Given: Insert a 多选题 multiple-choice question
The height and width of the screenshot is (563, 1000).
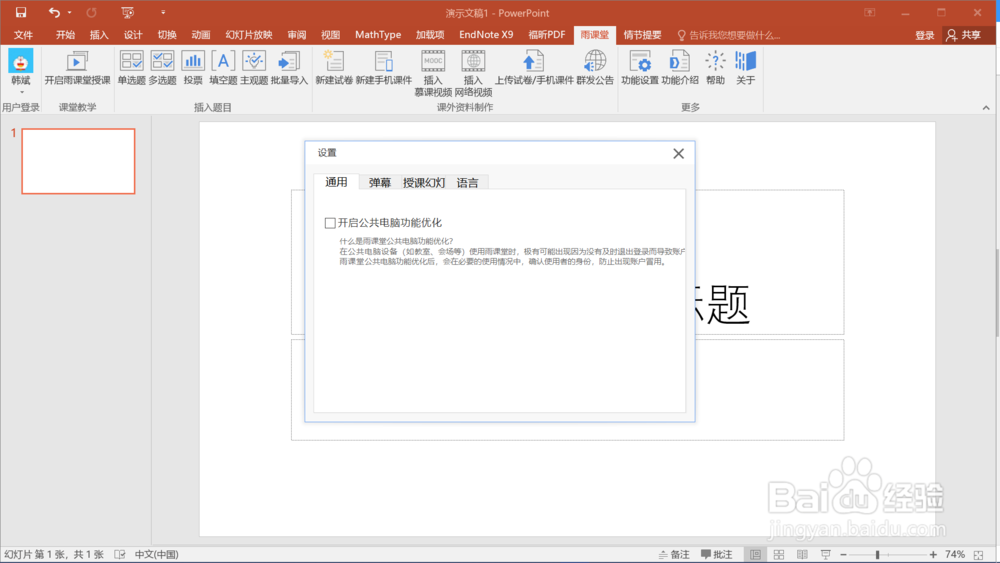Looking at the screenshot, I should 162,68.
